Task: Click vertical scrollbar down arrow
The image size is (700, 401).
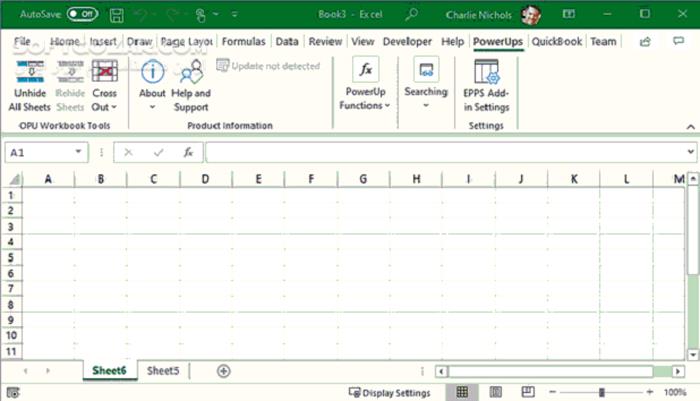Action: [x=693, y=355]
